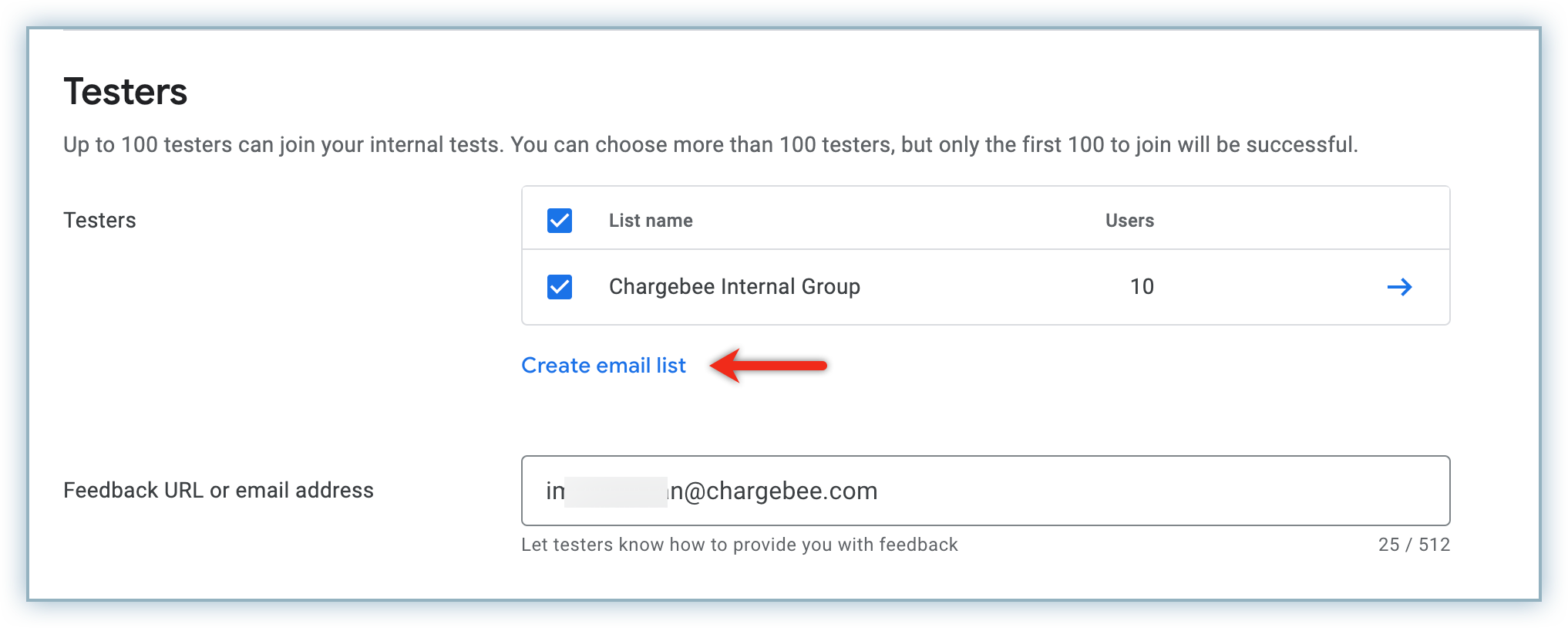The image size is (1568, 628).
Task: Click the List name column header
Action: (651, 221)
